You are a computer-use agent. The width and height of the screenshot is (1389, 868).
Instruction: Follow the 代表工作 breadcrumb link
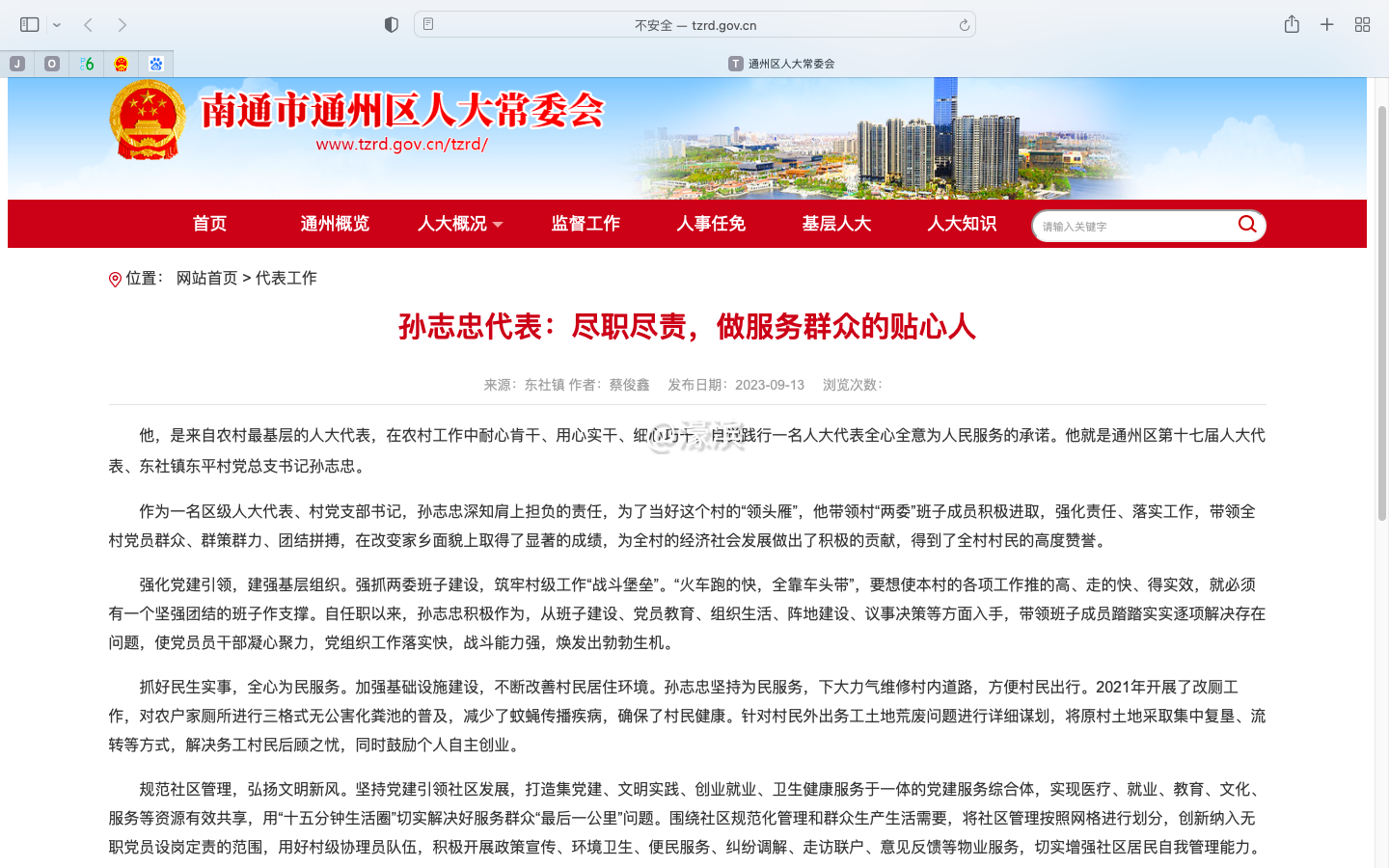pos(286,278)
